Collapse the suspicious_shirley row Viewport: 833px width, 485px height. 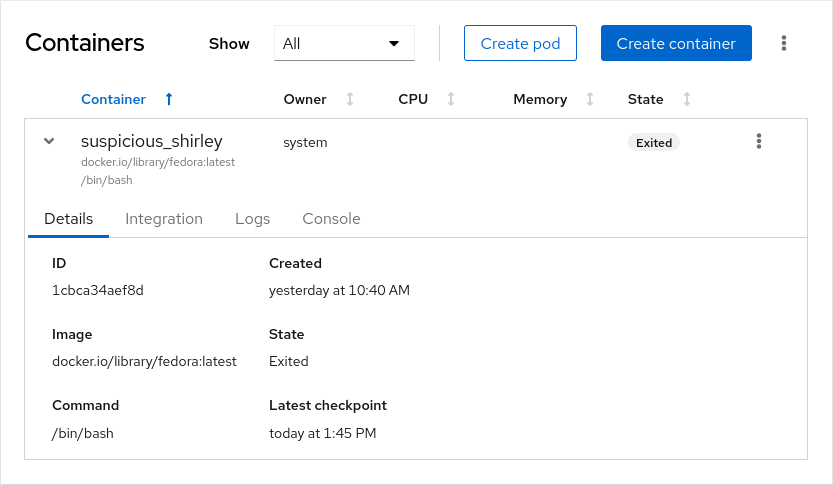(x=49, y=142)
